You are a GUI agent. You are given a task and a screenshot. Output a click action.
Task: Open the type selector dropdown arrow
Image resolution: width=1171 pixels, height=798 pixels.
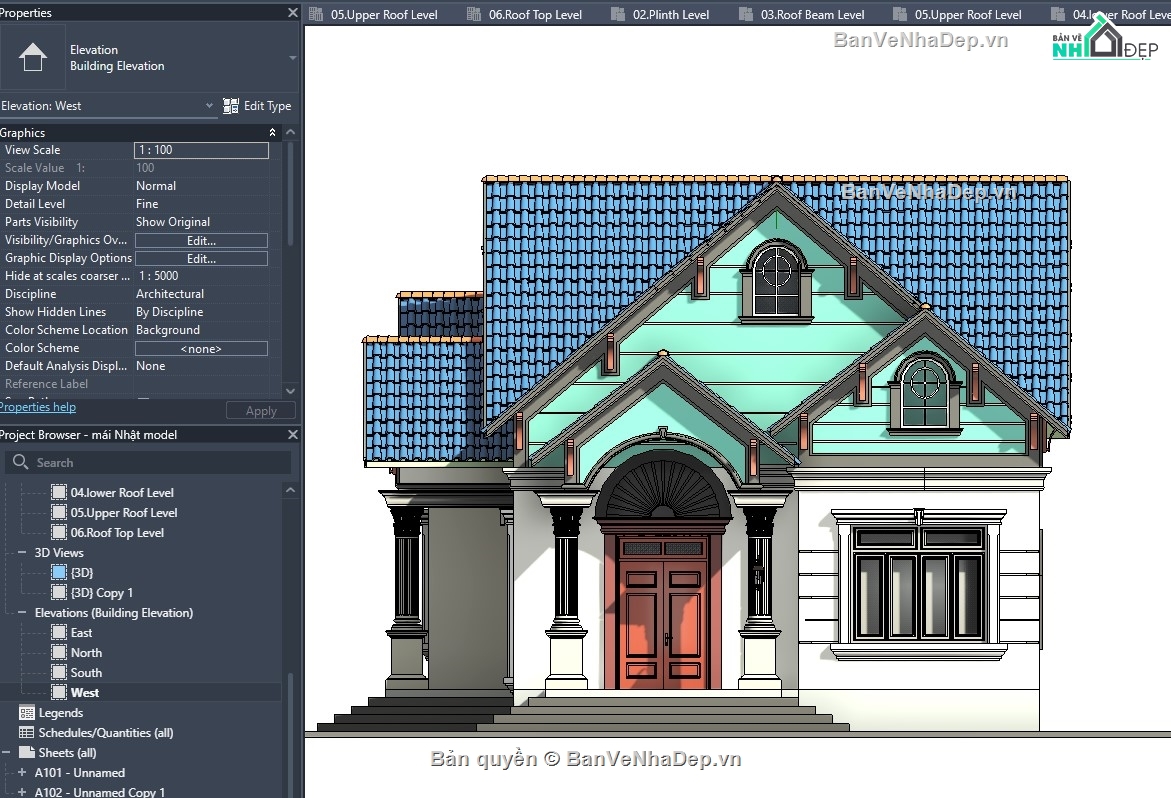coord(293,57)
